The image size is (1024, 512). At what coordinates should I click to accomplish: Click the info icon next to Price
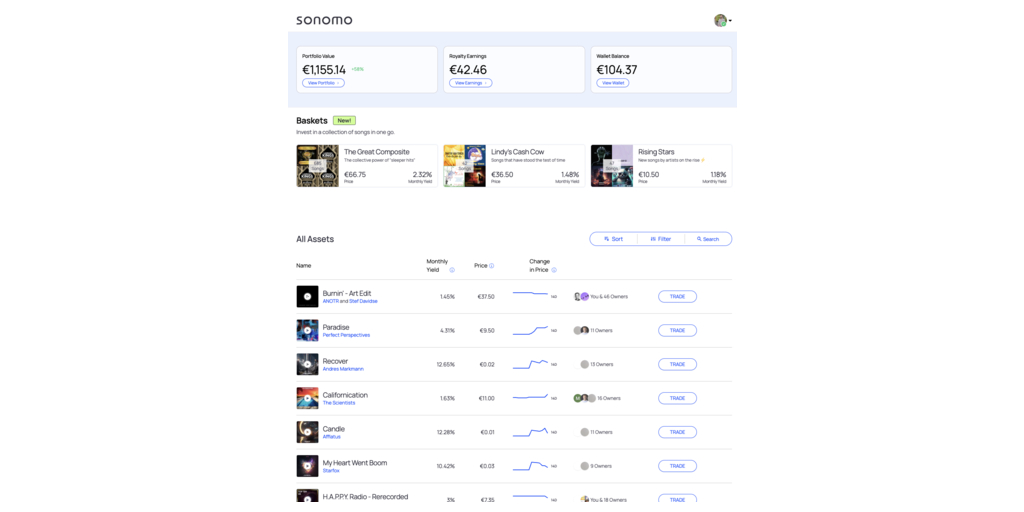click(492, 266)
